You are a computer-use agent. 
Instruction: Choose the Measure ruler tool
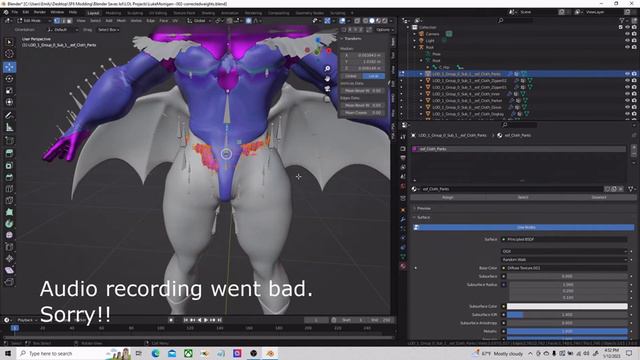[x=9, y=127]
